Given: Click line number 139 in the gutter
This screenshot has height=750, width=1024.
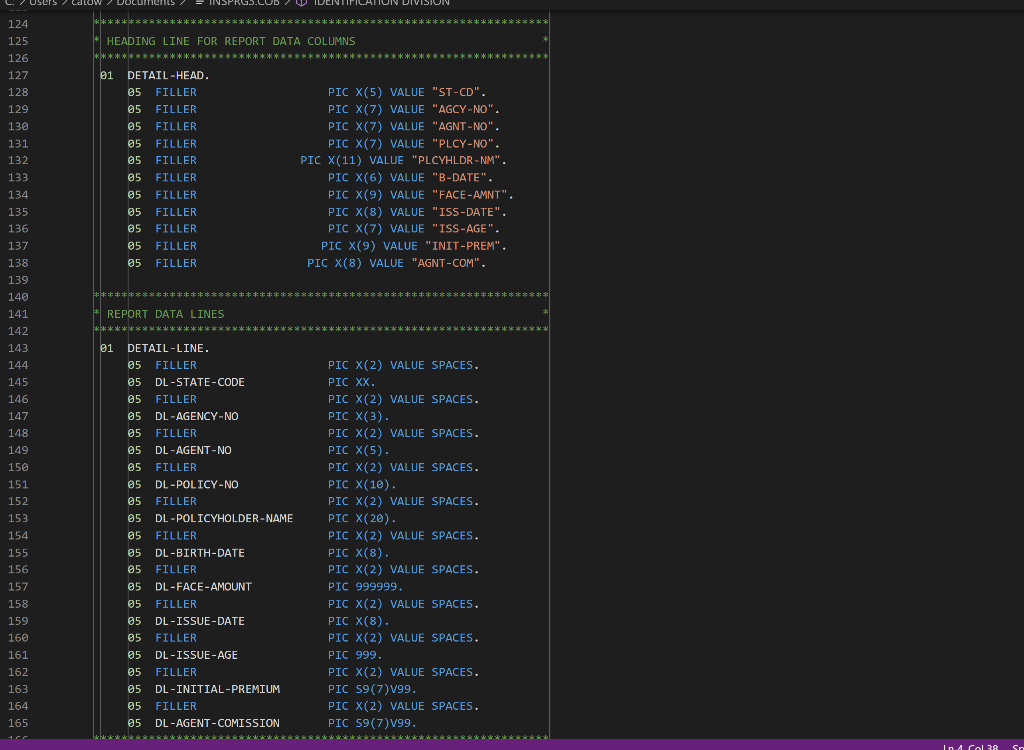Looking at the screenshot, I should pyautogui.click(x=18, y=280).
